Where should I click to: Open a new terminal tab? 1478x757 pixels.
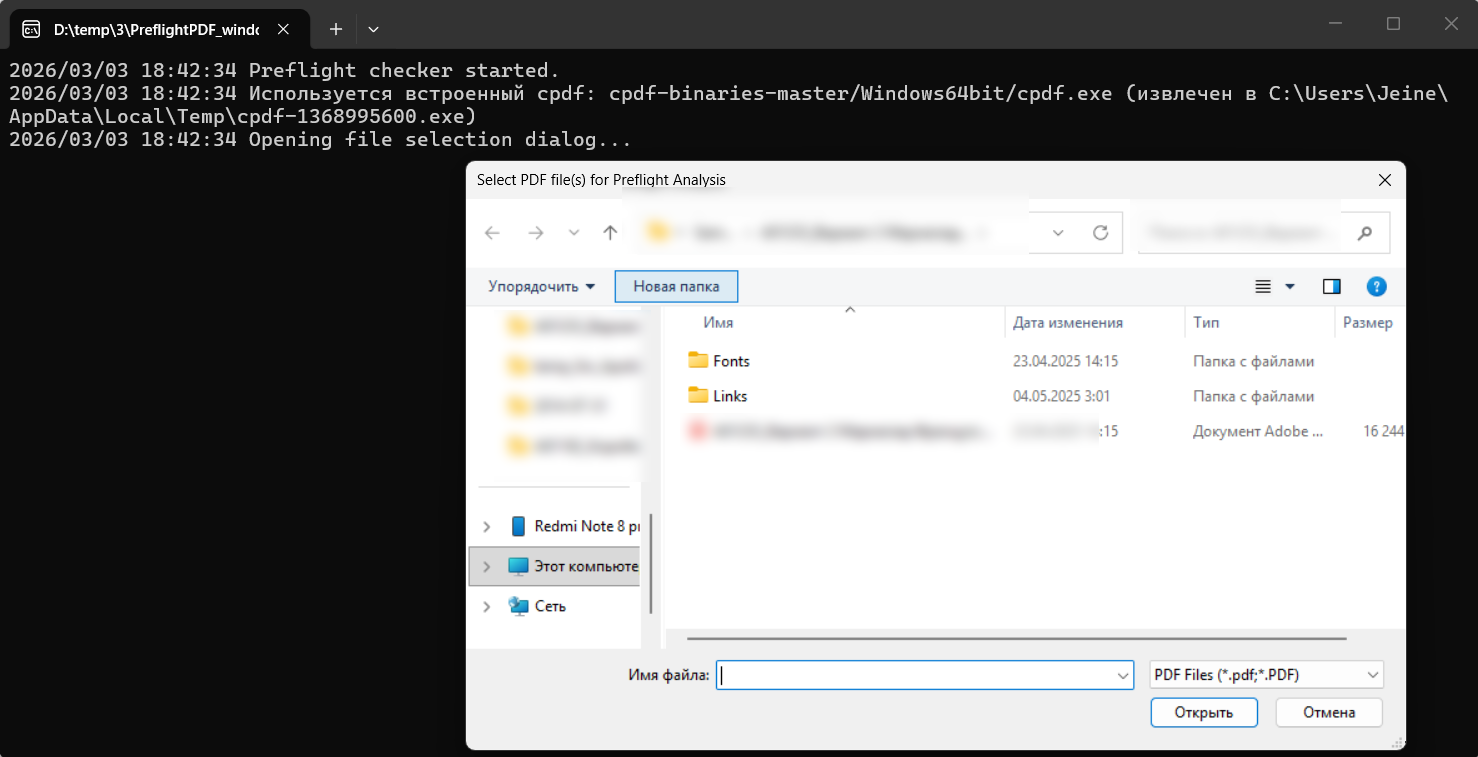336,29
